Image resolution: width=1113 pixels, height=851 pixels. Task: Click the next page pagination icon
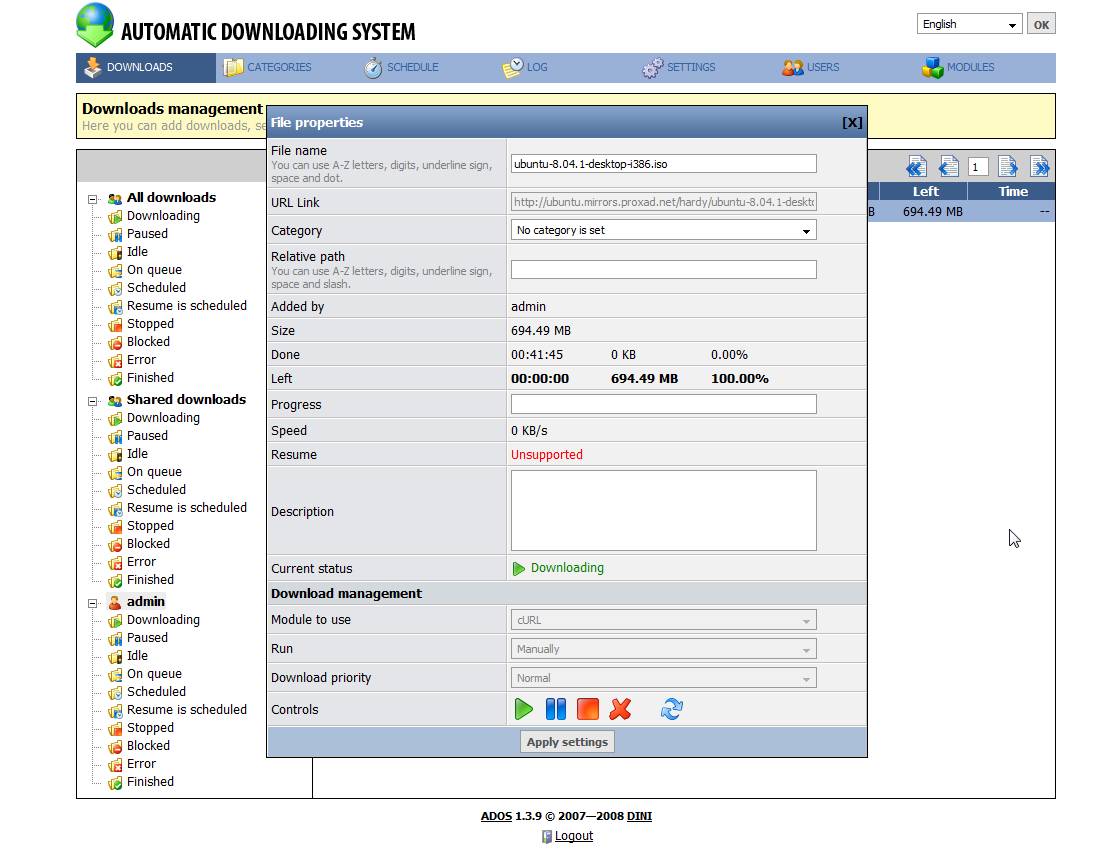click(1008, 167)
